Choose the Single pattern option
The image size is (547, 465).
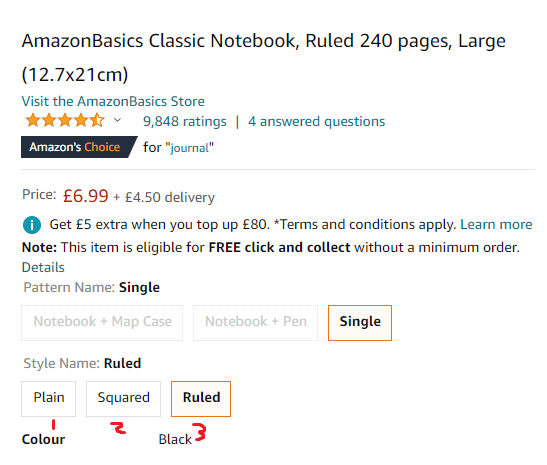(360, 323)
